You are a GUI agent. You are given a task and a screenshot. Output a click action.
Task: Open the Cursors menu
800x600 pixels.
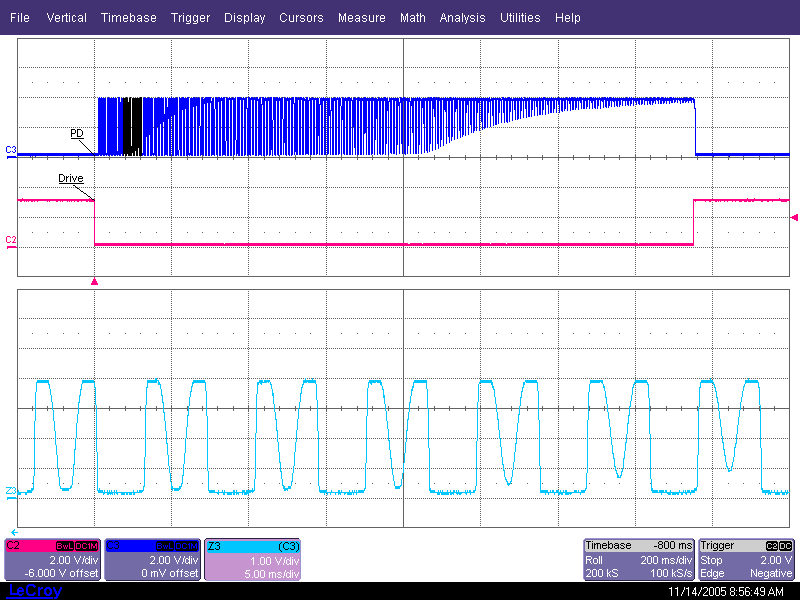(301, 18)
